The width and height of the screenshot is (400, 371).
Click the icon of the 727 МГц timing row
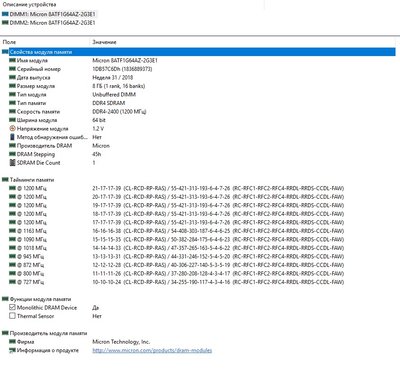(x=12, y=282)
